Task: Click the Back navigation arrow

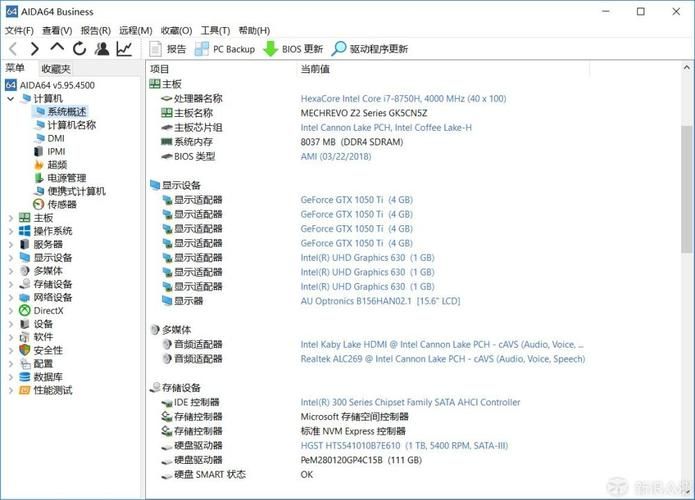Action: (13, 49)
